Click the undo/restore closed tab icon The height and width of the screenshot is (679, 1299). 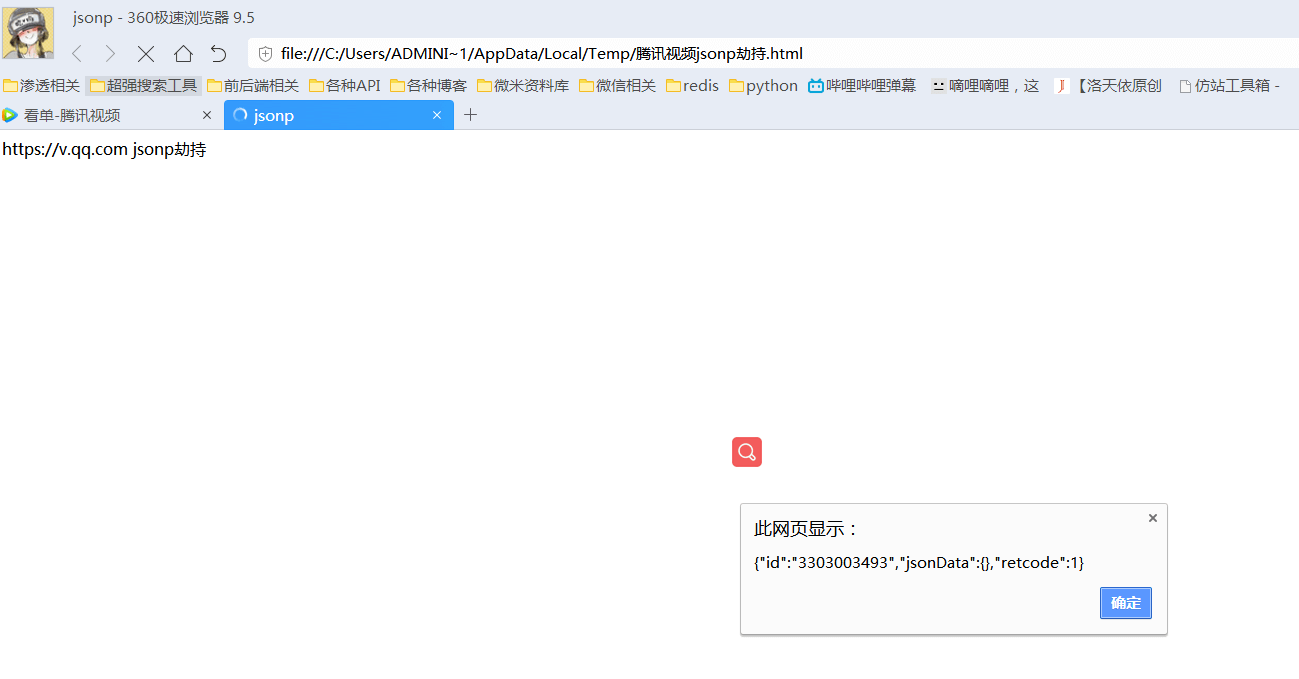[218, 54]
